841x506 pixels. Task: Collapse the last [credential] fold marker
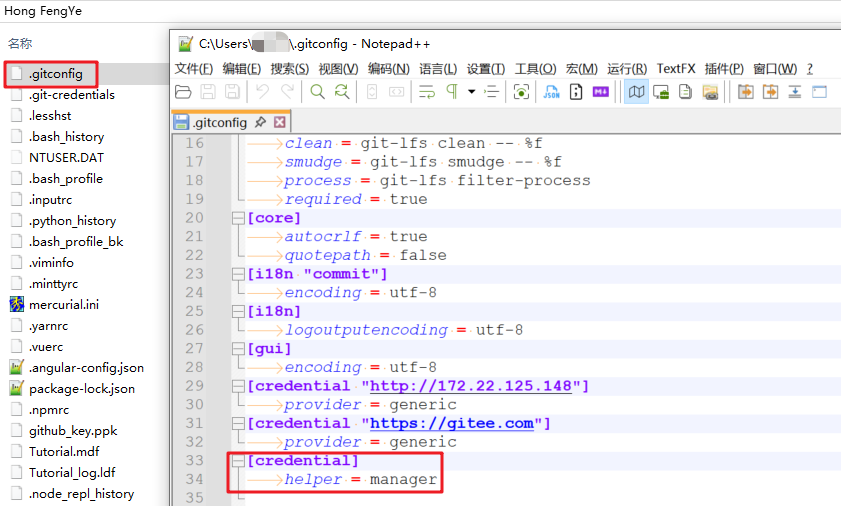point(238,461)
